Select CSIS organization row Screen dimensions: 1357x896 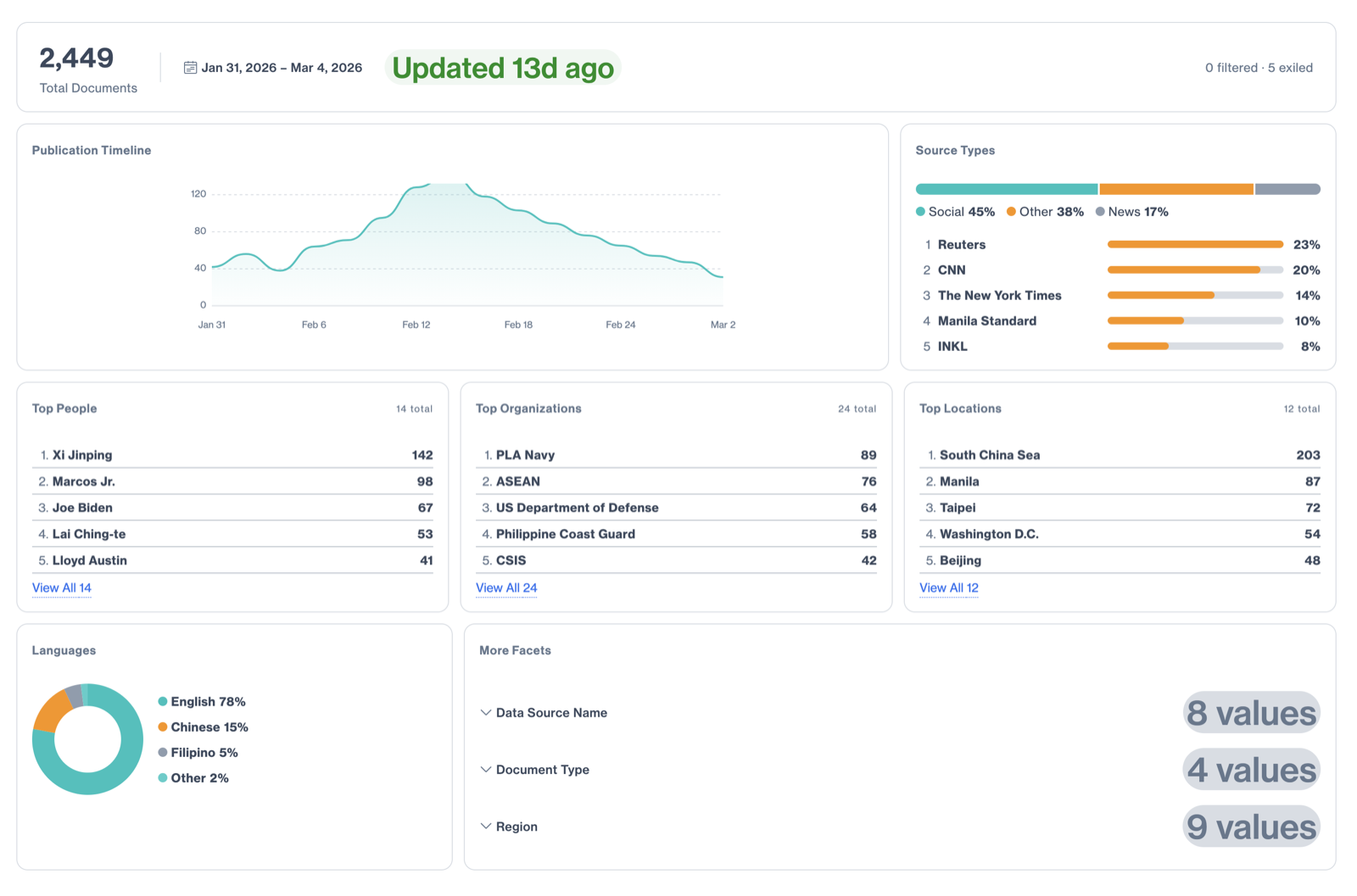(676, 560)
